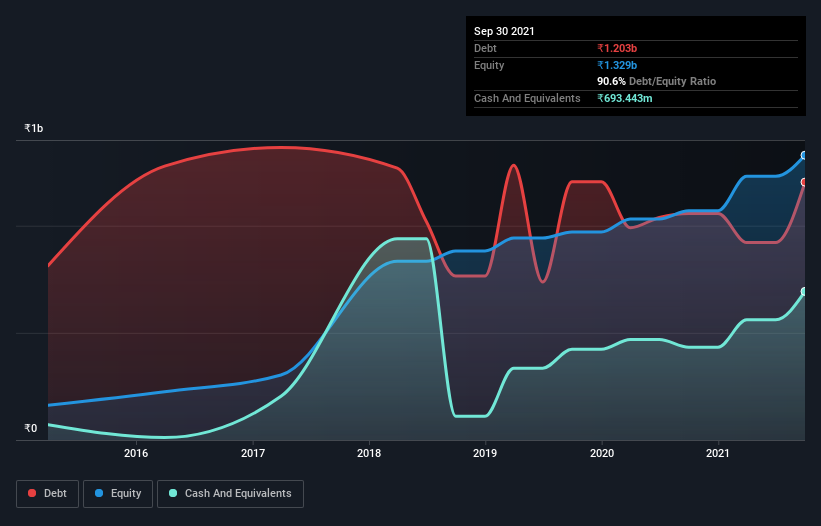Image resolution: width=821 pixels, height=526 pixels.
Task: Select the 2016 x-axis label
Action: pyautogui.click(x=136, y=453)
